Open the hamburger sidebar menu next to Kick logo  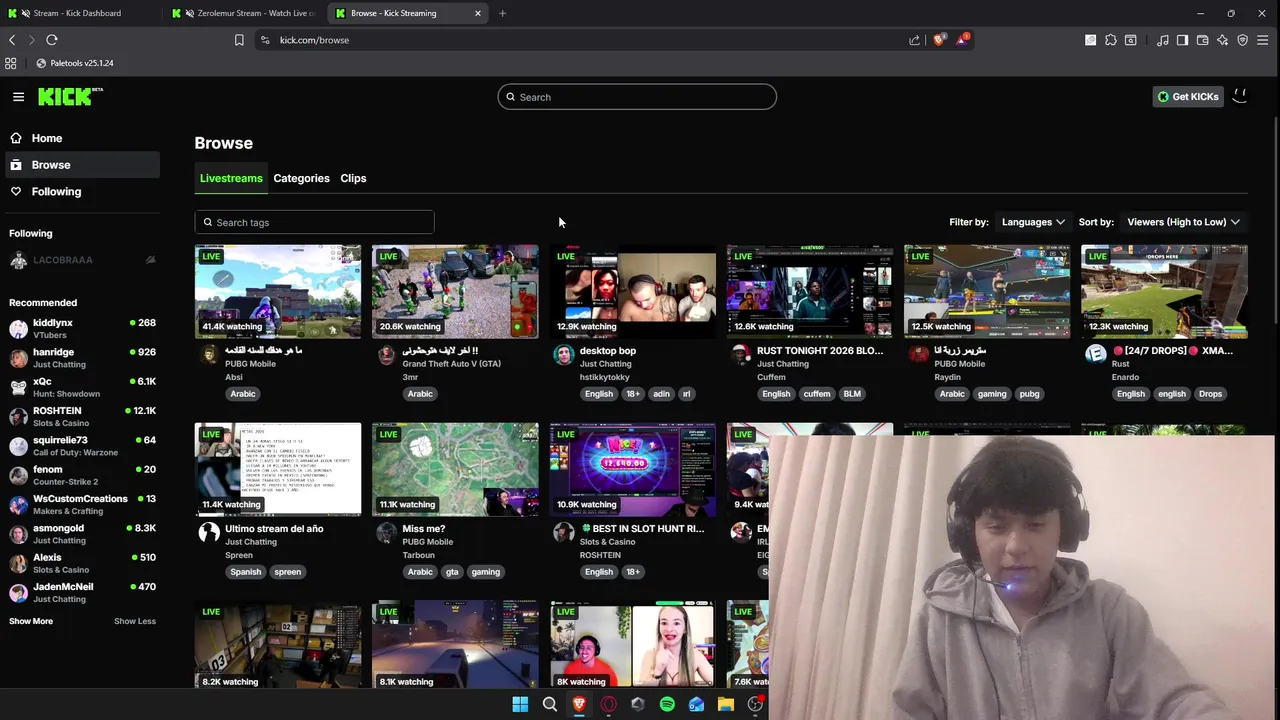click(x=18, y=97)
